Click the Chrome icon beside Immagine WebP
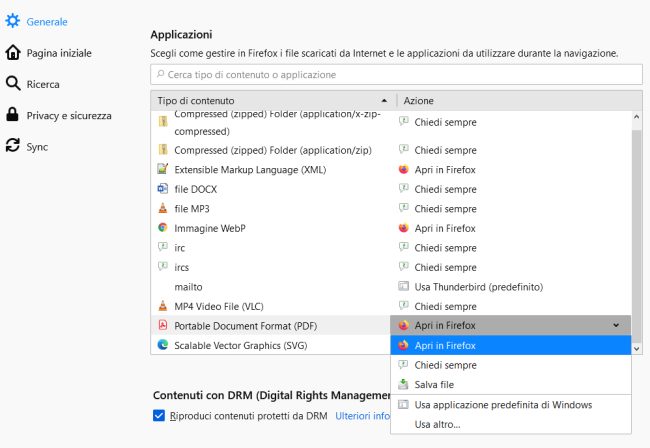Screen dimensions: 650x448 click(x=162, y=228)
